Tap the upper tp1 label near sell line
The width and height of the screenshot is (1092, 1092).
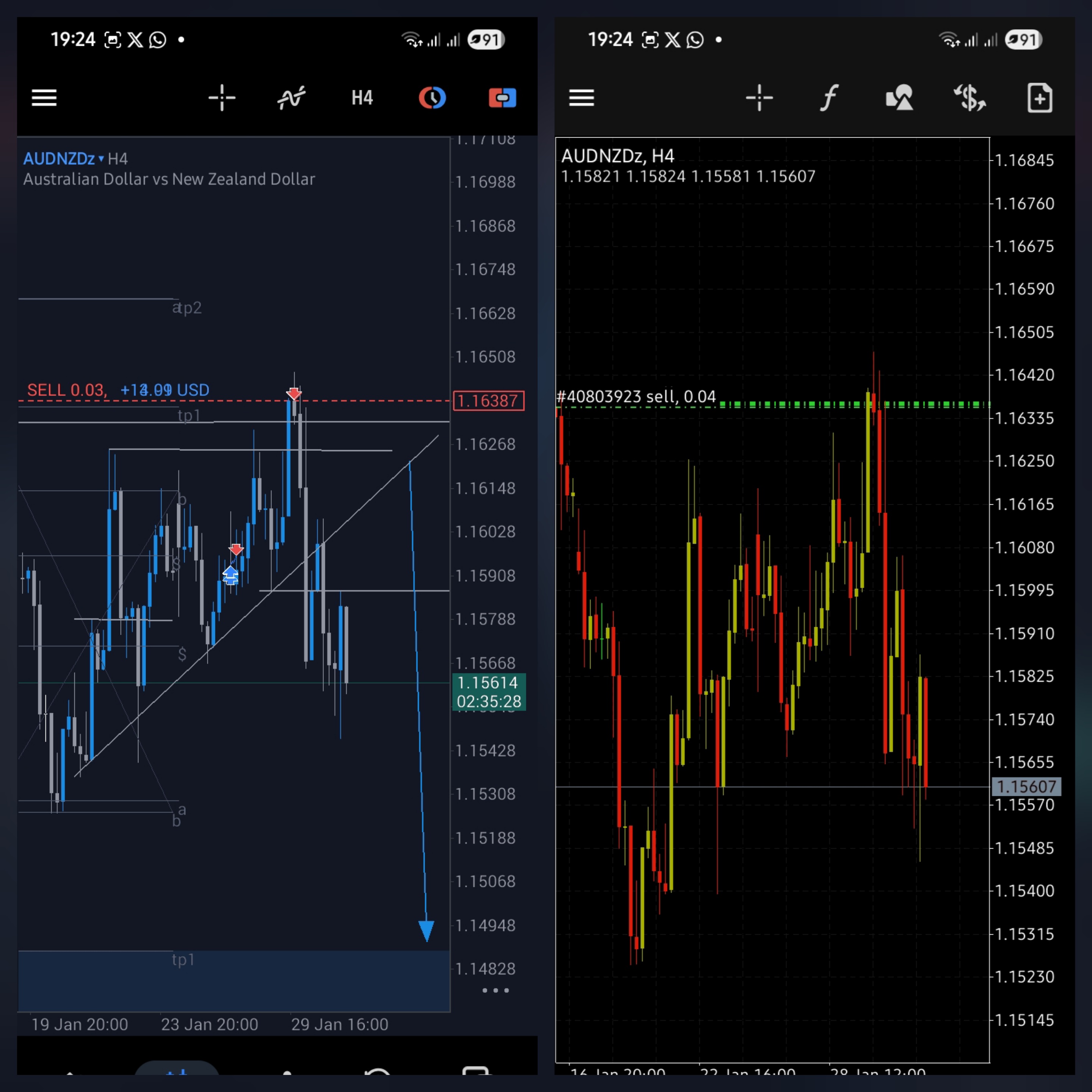coord(189,416)
